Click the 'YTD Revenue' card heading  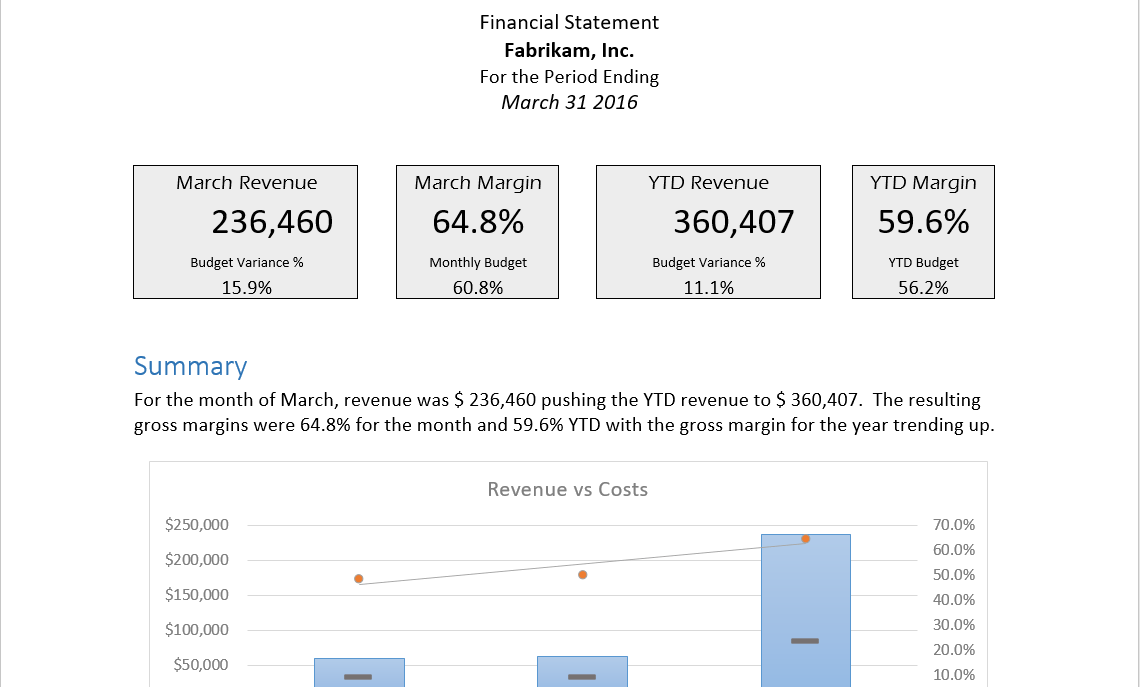point(708,182)
